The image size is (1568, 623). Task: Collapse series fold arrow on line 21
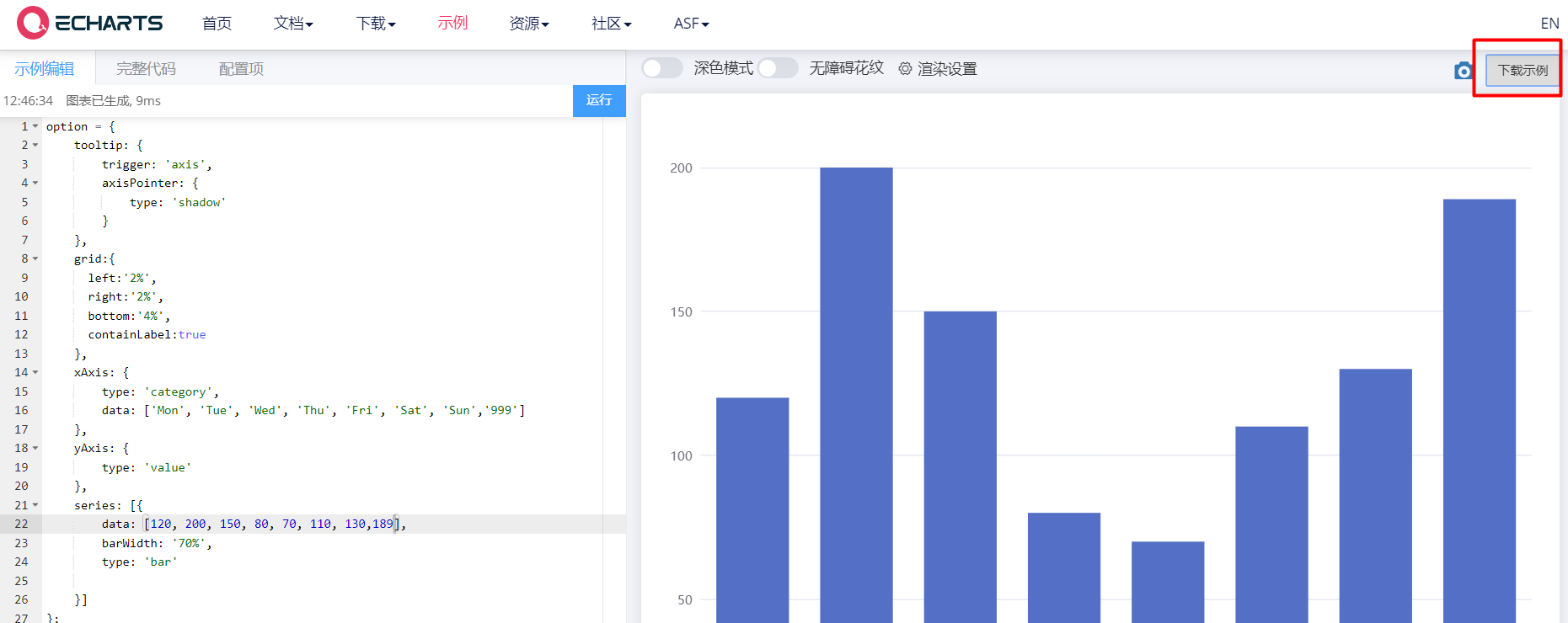click(x=35, y=505)
